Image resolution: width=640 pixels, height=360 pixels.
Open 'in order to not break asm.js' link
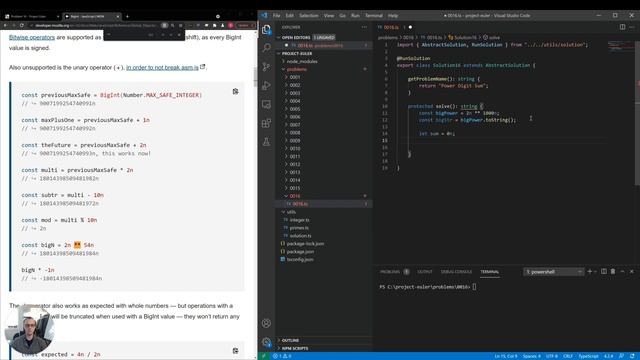point(162,67)
